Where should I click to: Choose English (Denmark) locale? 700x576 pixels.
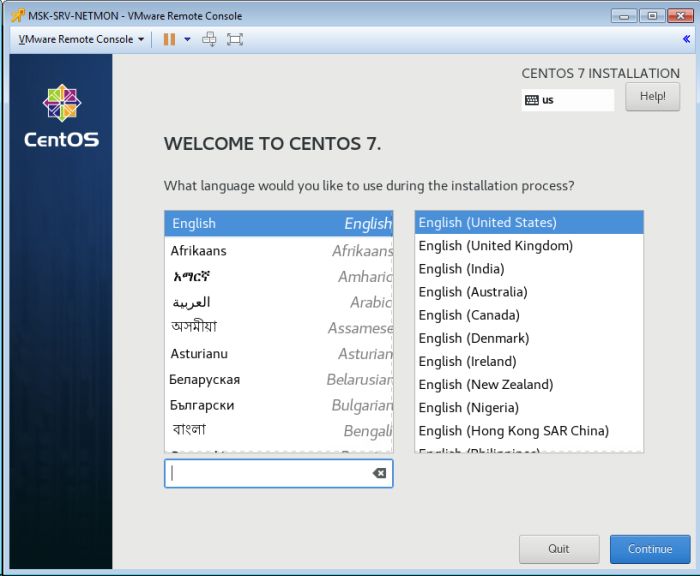coord(529,338)
